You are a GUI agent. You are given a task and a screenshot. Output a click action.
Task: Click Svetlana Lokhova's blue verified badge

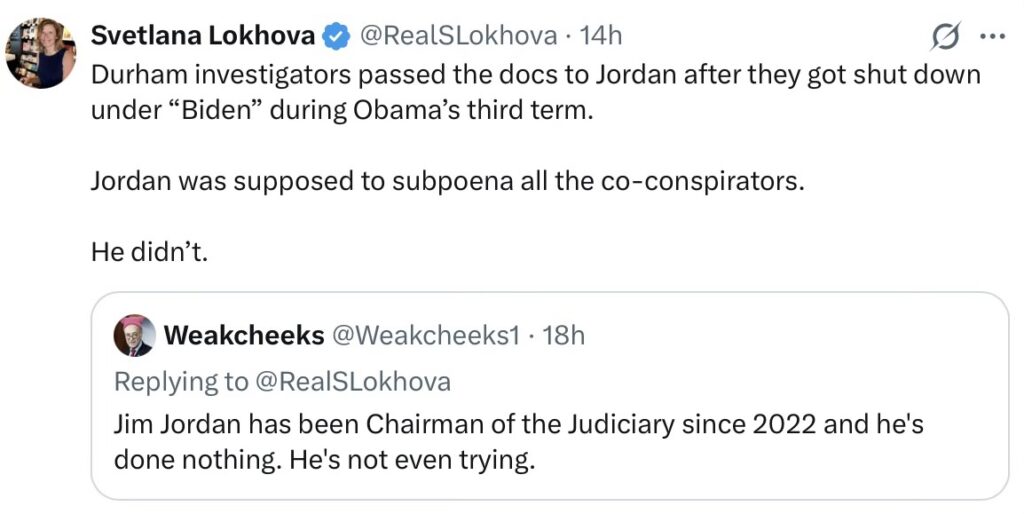tap(335, 36)
